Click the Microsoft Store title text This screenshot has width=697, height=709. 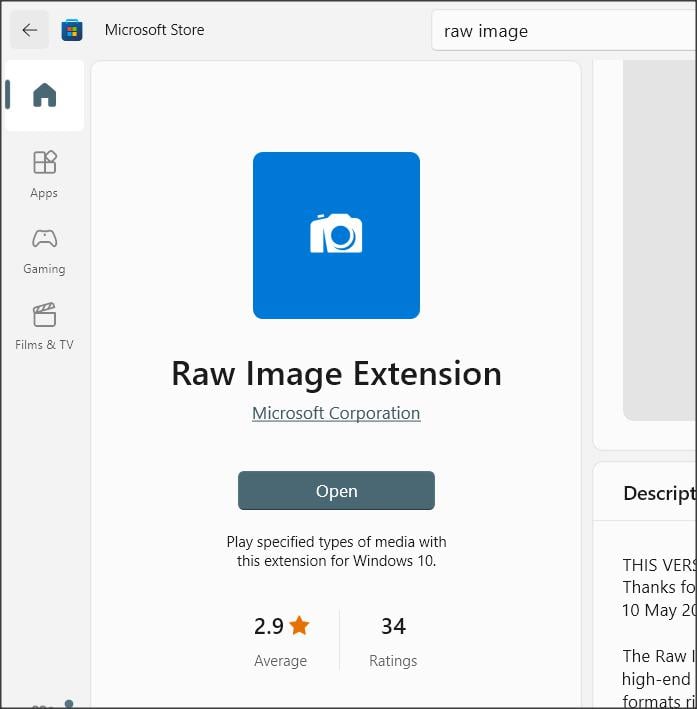(x=154, y=30)
